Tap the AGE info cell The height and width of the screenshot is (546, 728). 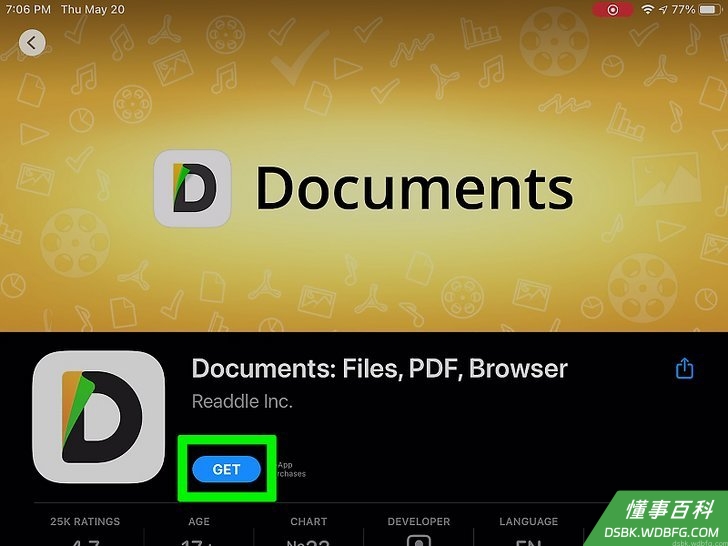pos(199,532)
